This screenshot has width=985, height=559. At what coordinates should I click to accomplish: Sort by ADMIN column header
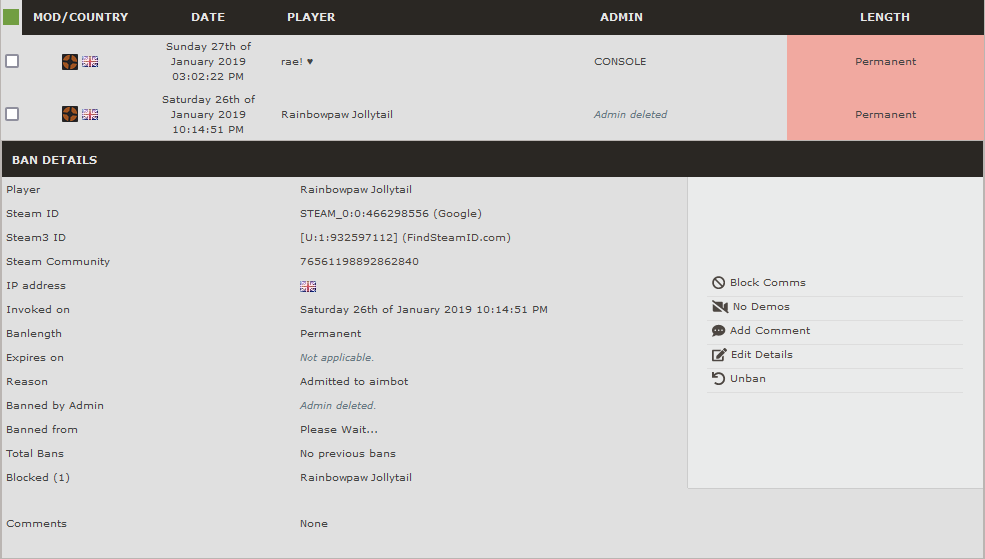tap(621, 17)
